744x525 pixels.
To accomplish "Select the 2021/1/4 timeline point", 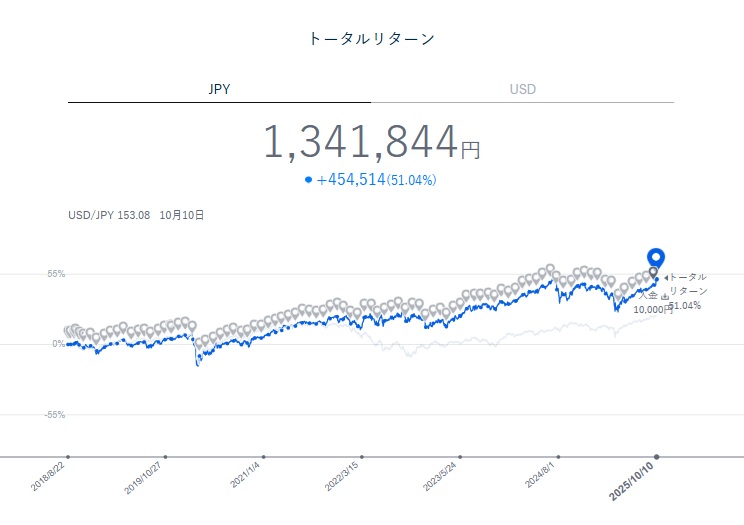I will pyautogui.click(x=264, y=457).
